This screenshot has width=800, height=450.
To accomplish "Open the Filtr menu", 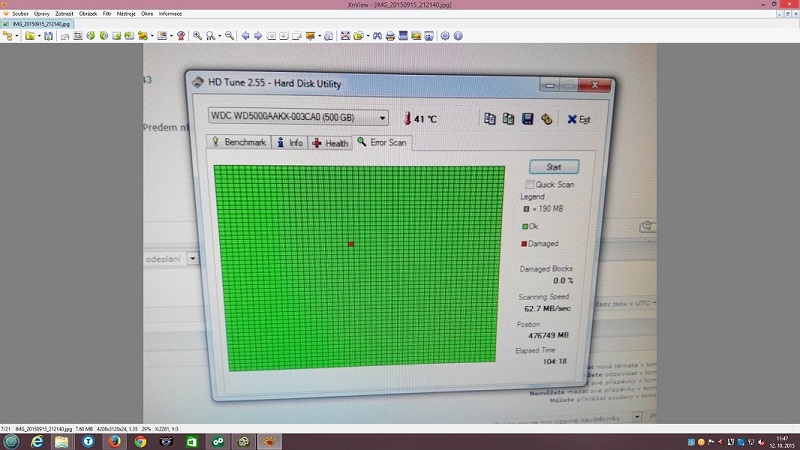I will [x=107, y=14].
